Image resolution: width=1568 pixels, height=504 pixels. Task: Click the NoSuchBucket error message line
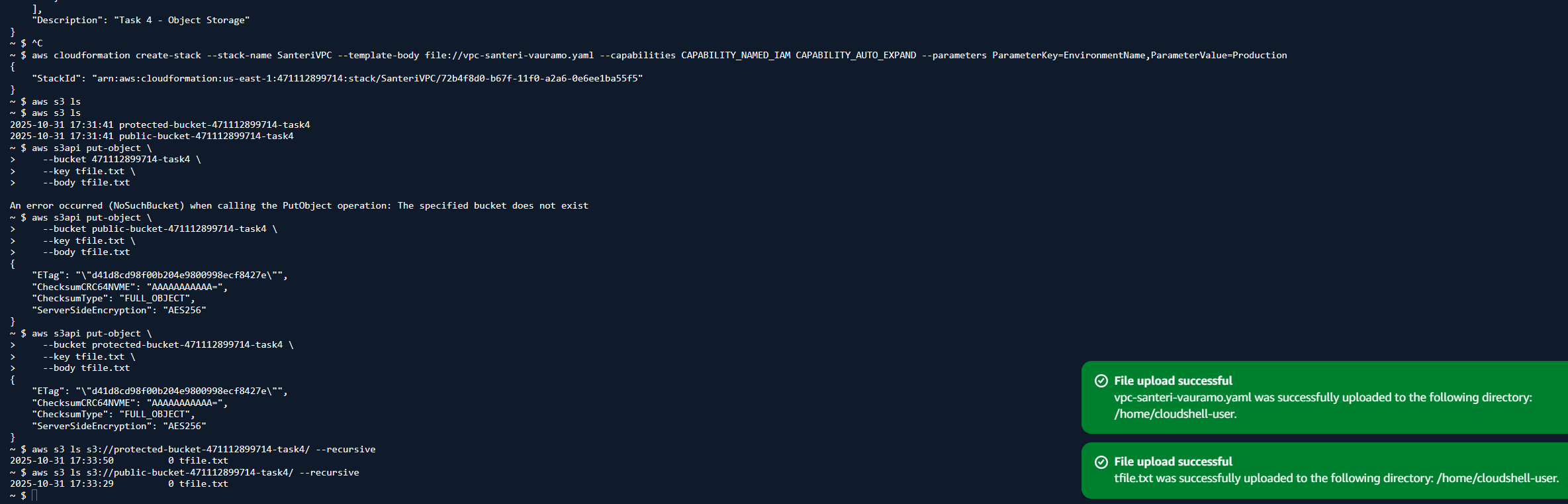coord(299,206)
